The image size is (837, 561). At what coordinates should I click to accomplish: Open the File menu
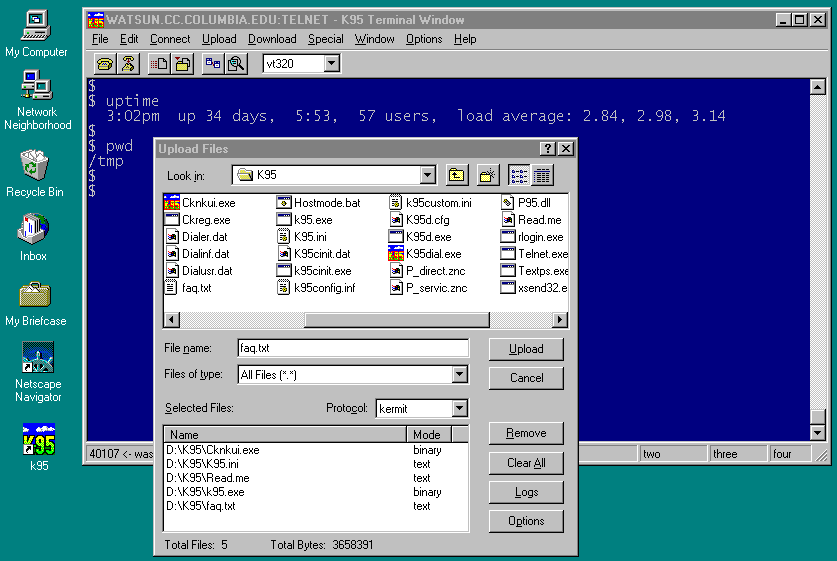[x=100, y=39]
